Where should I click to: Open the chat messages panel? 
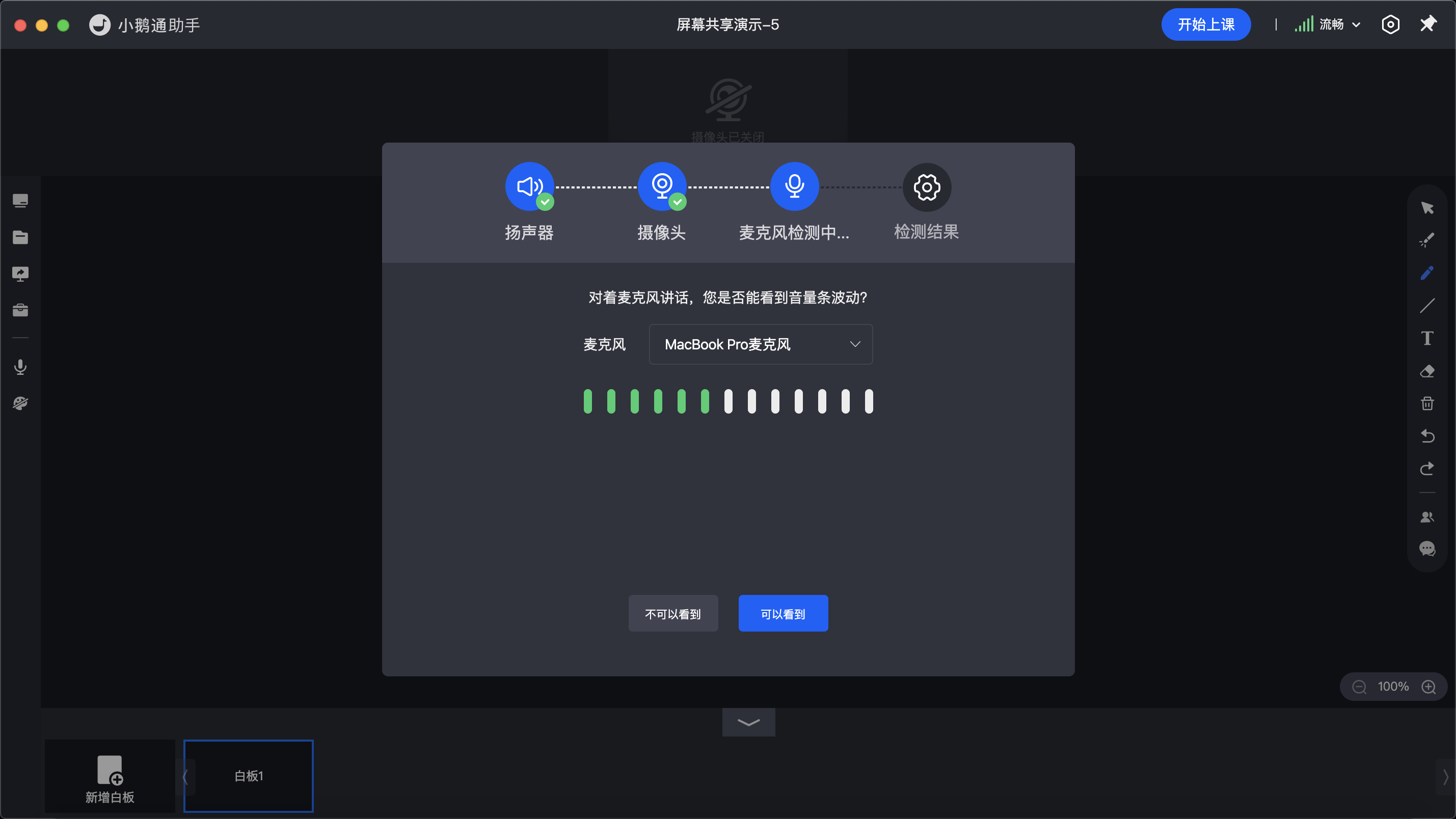coord(1426,548)
